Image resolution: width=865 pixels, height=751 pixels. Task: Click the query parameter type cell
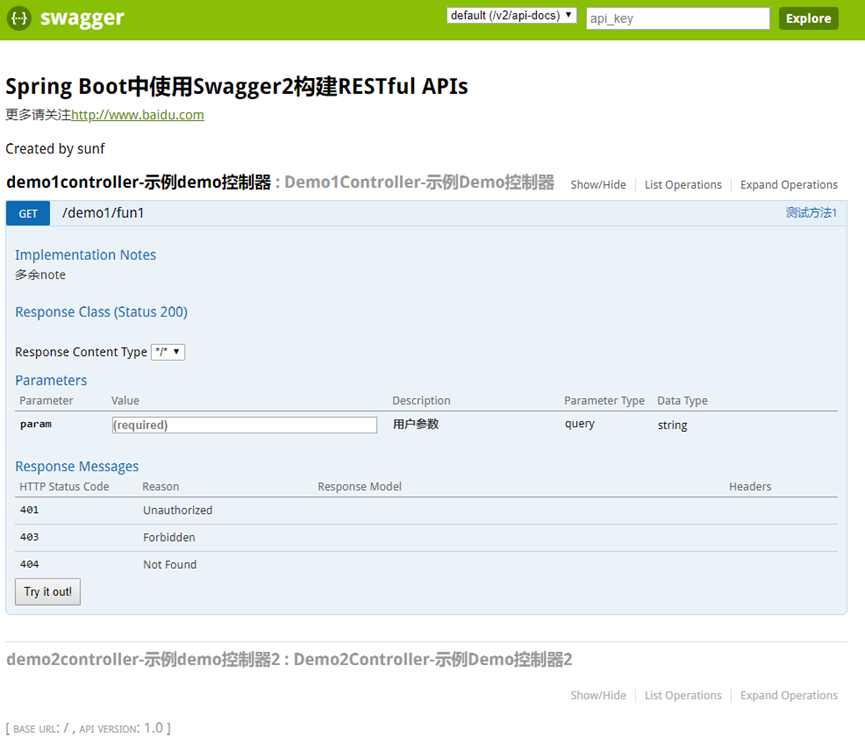coord(580,424)
